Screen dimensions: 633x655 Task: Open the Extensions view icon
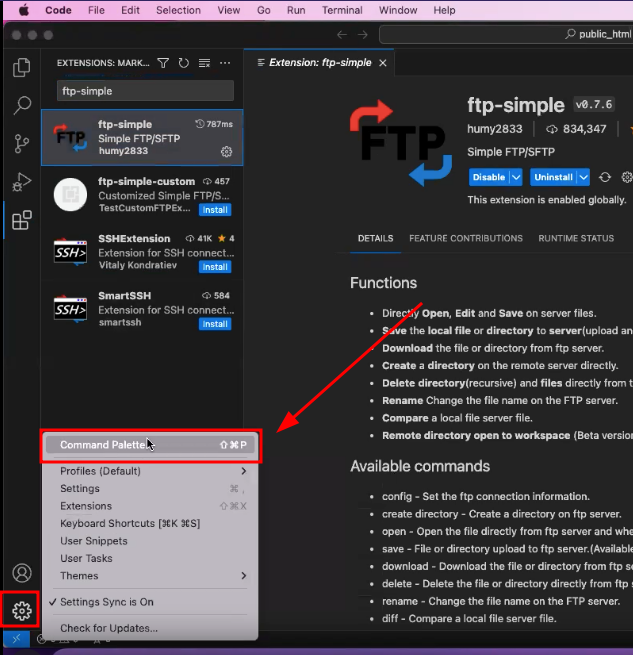22,220
